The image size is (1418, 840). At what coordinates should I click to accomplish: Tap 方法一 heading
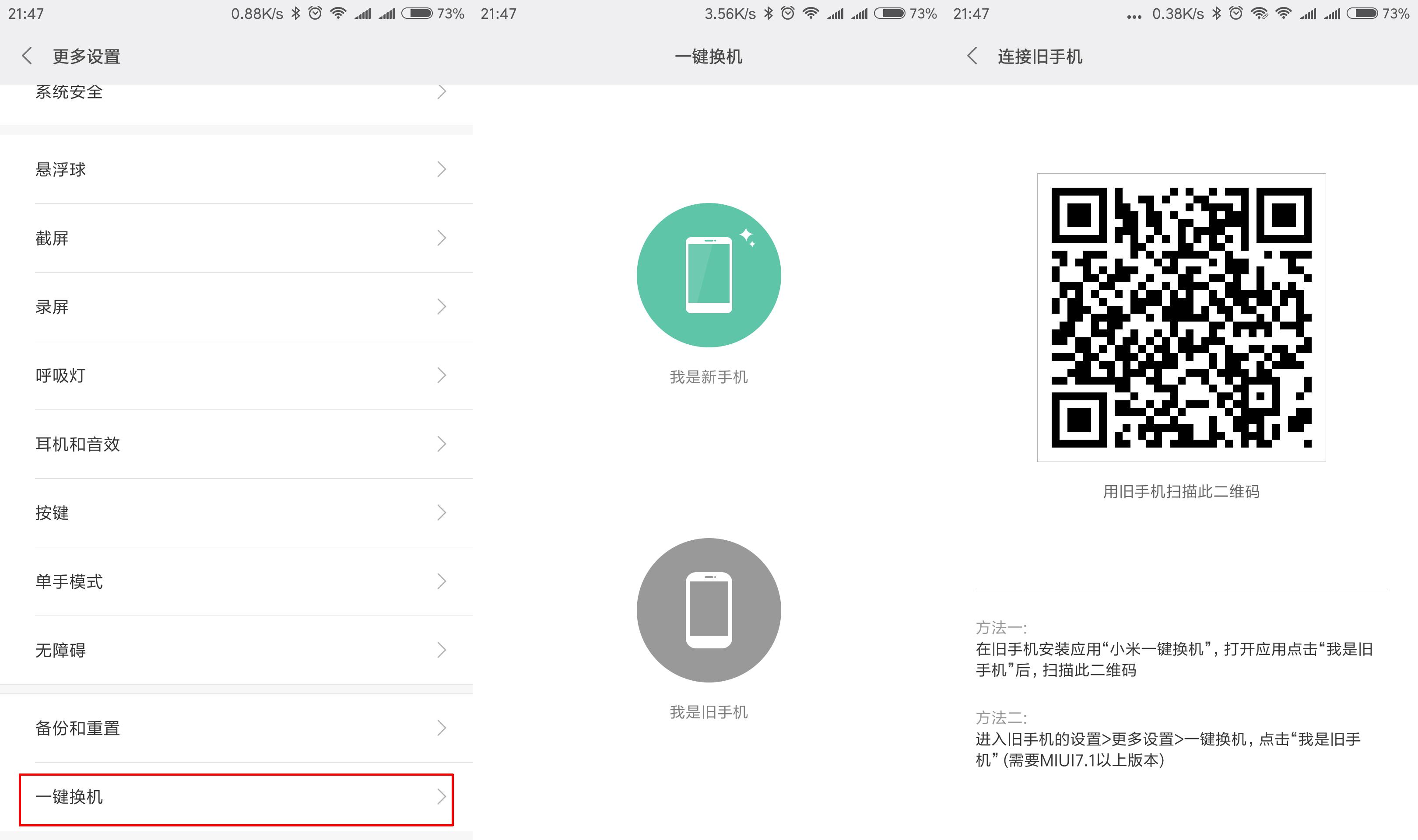1001,628
